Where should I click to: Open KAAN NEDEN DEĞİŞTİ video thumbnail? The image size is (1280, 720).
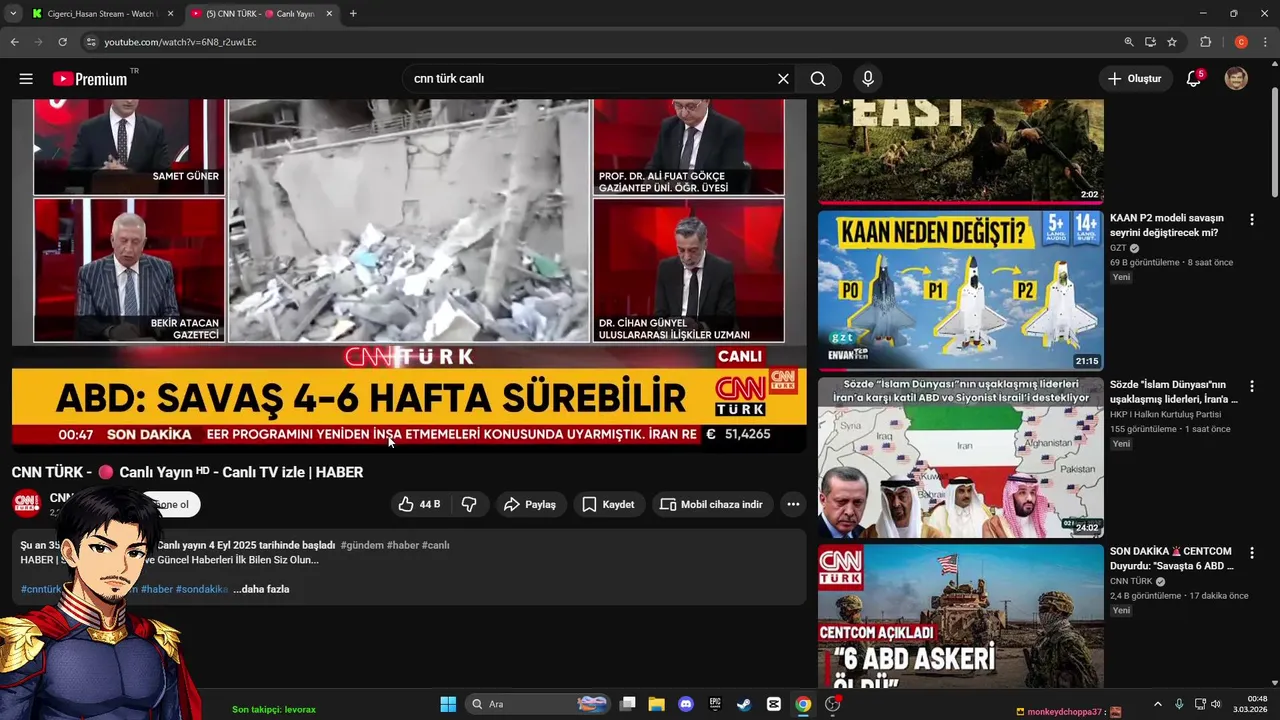click(961, 291)
